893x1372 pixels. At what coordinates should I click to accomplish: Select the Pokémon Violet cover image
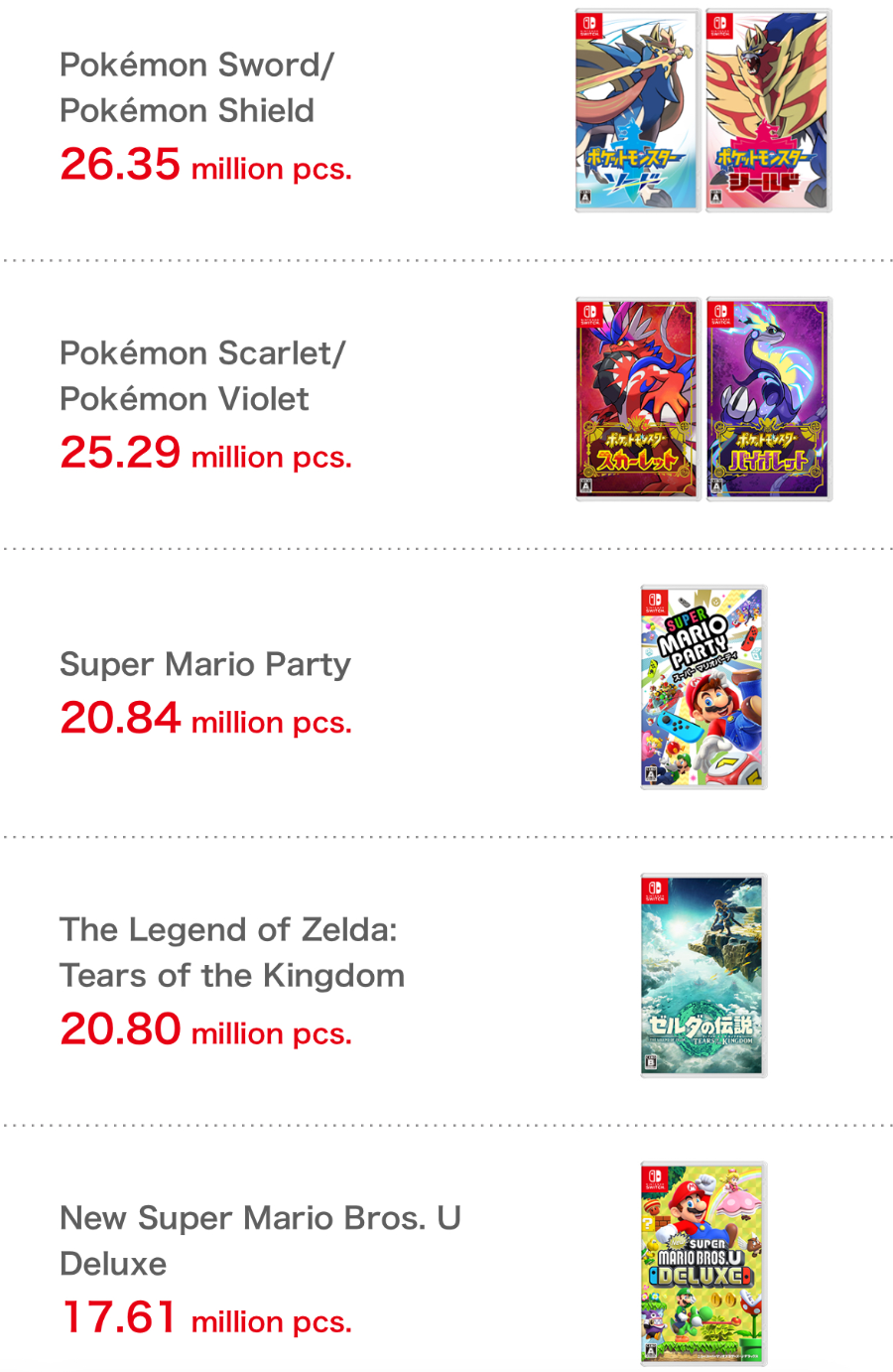[x=768, y=399]
